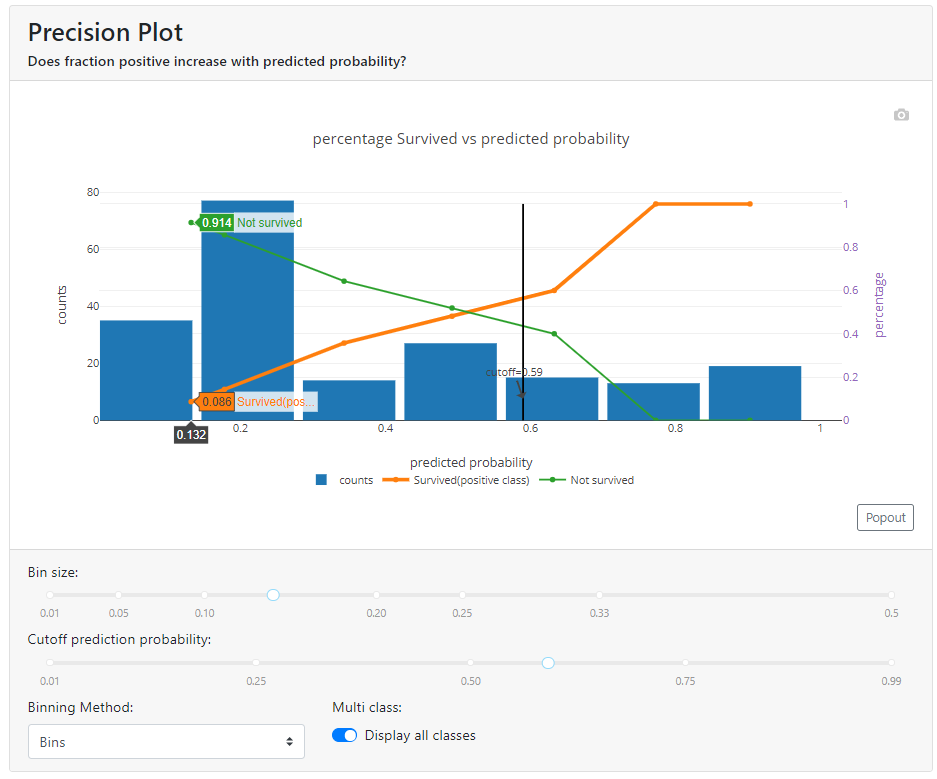
Task: Click the Popout button
Action: (x=884, y=517)
